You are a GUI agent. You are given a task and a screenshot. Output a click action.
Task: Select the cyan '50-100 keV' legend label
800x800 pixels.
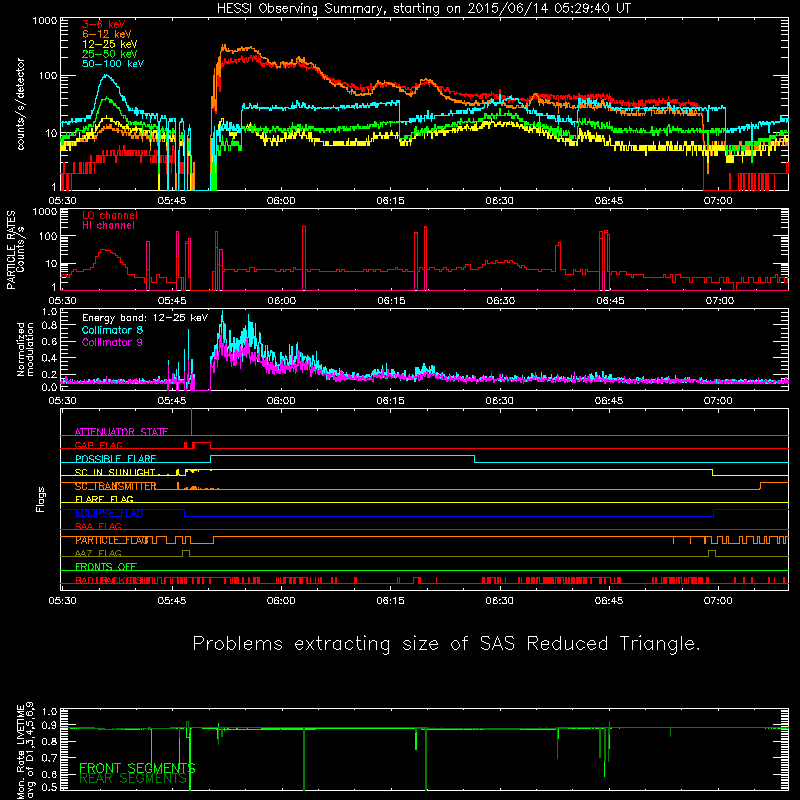point(113,64)
